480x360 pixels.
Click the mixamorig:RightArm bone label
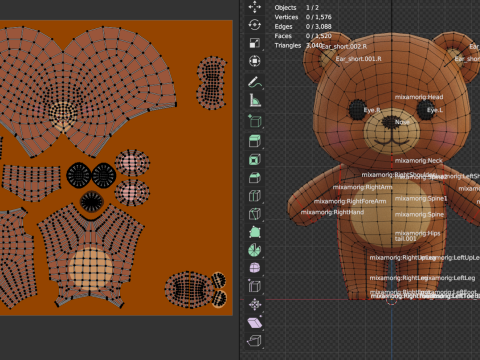[x=363, y=187]
